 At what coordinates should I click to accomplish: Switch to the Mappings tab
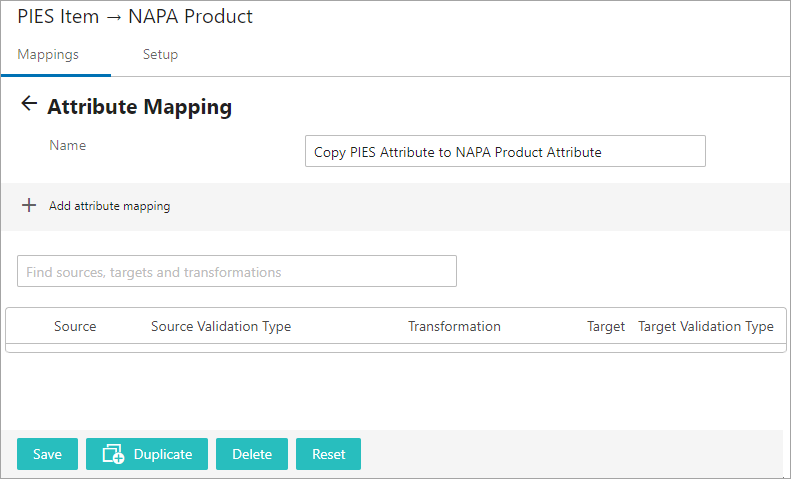(48, 54)
